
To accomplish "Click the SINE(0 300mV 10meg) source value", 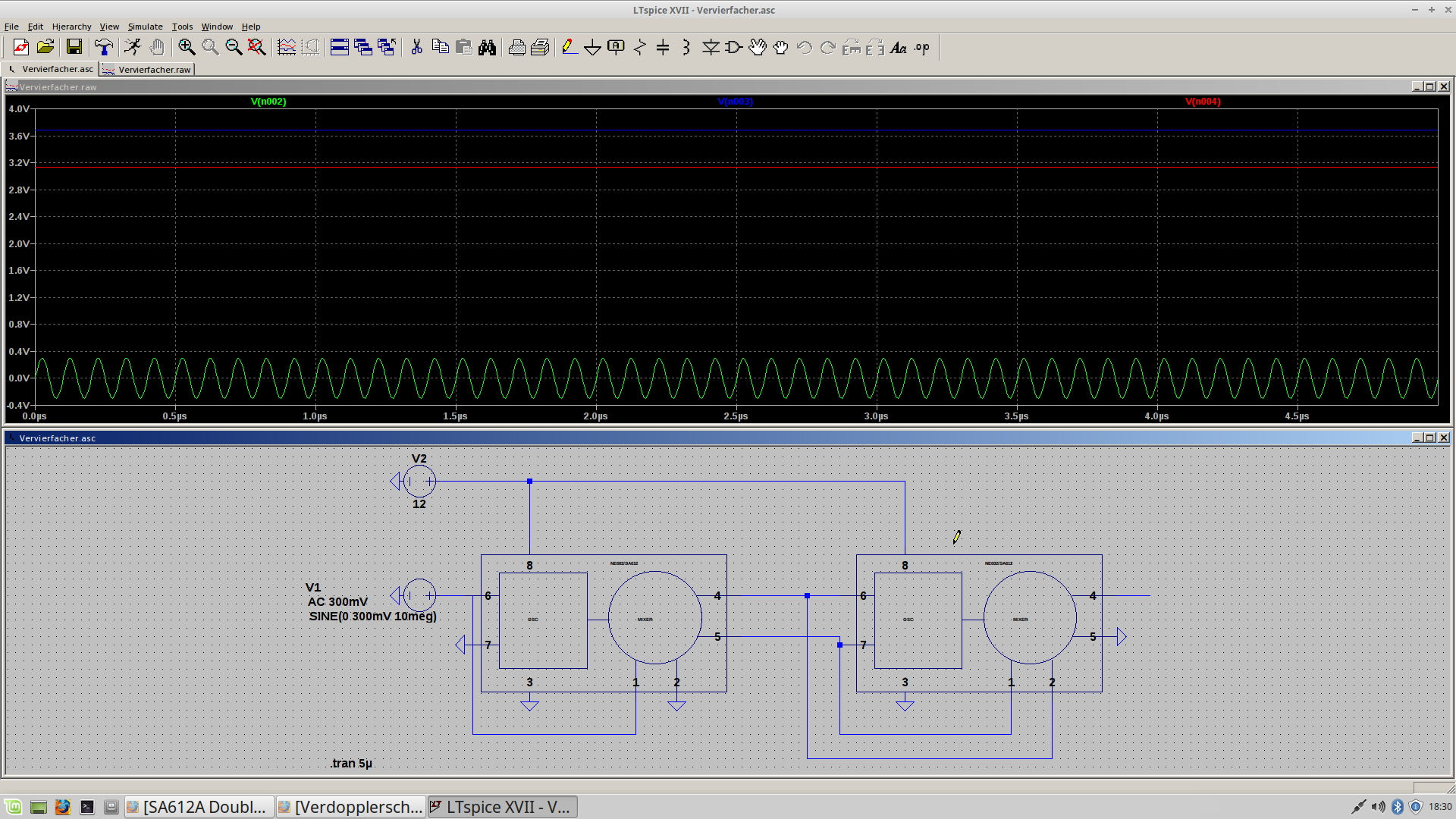I will [x=372, y=616].
